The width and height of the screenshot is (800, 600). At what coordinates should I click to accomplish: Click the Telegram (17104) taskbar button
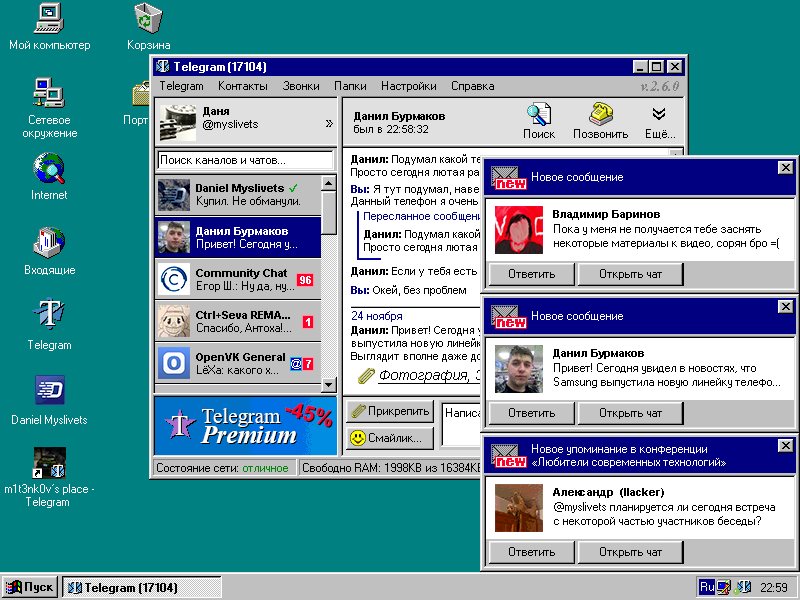point(142,587)
